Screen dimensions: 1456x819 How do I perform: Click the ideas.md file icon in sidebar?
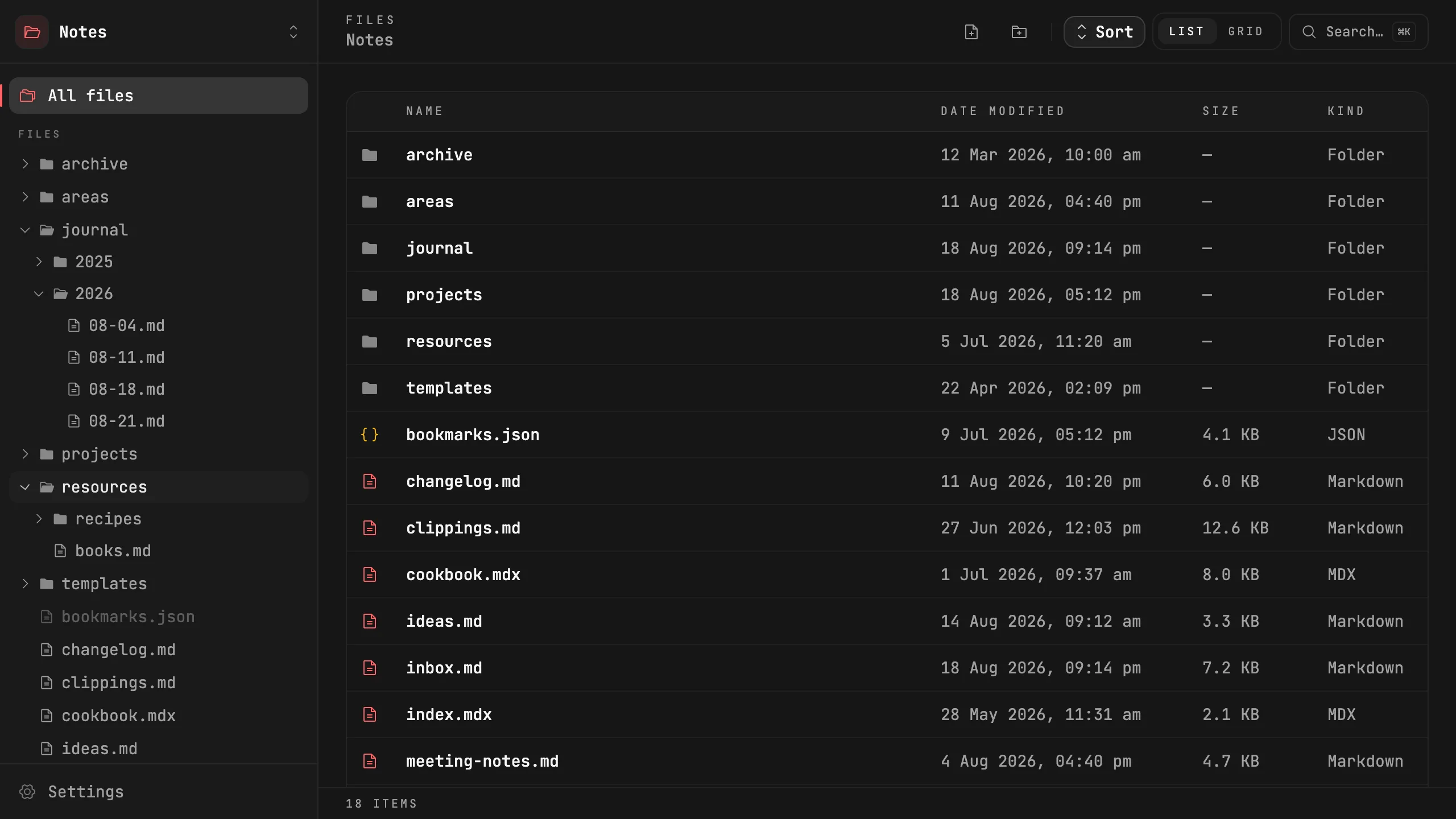(47, 748)
